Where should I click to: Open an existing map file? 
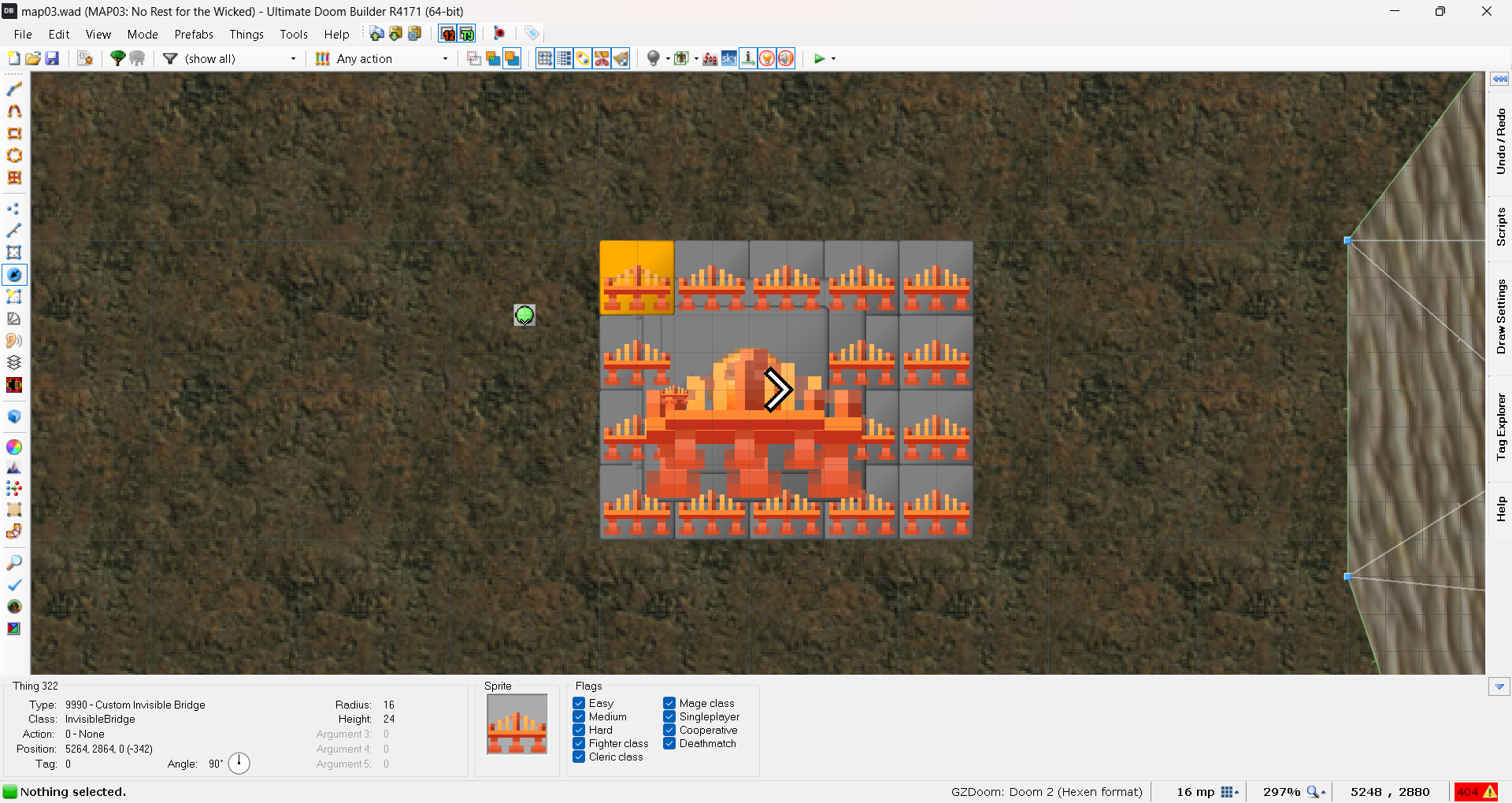tap(33, 58)
